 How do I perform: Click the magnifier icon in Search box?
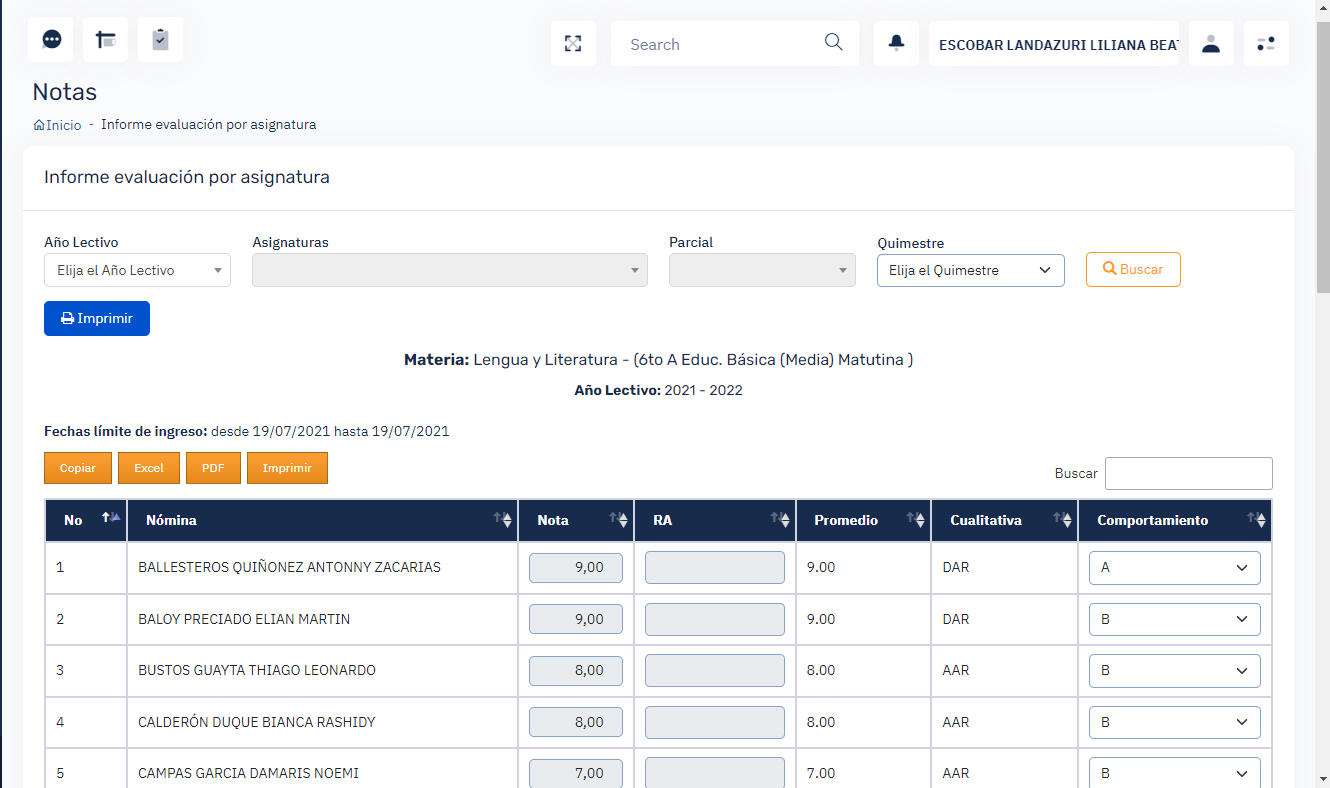(833, 43)
